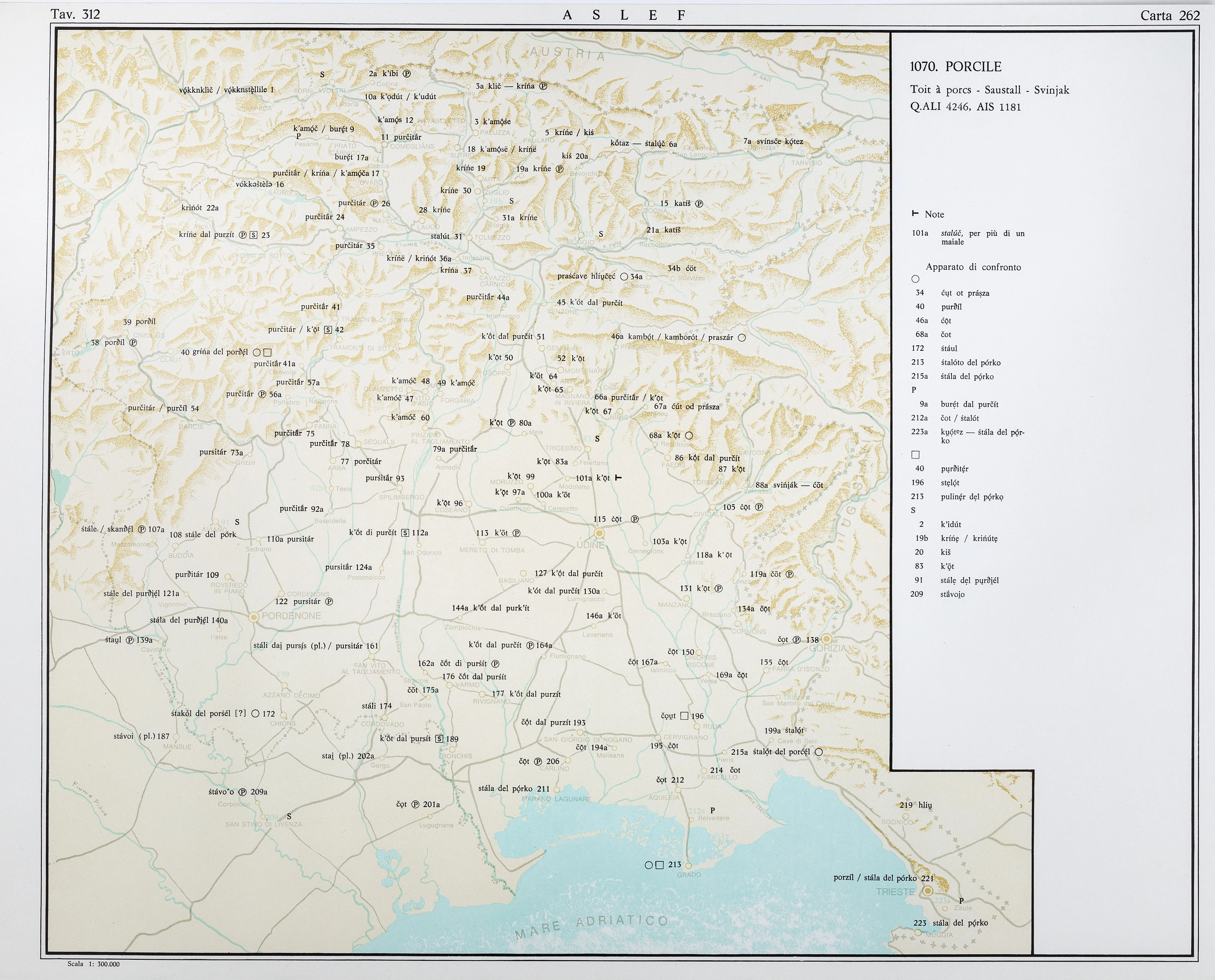
Task: Click the circled P next to 2a k'íbi
Action: click(406, 73)
